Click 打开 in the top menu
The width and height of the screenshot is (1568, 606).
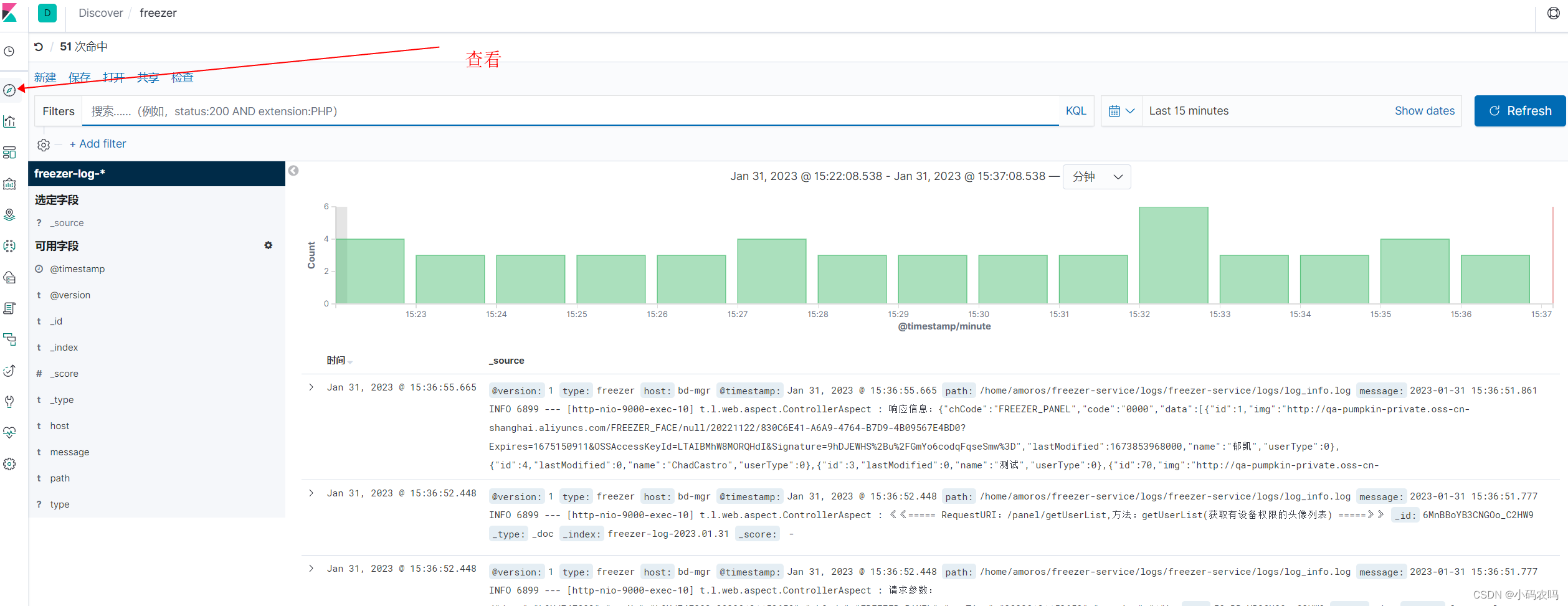[114, 78]
